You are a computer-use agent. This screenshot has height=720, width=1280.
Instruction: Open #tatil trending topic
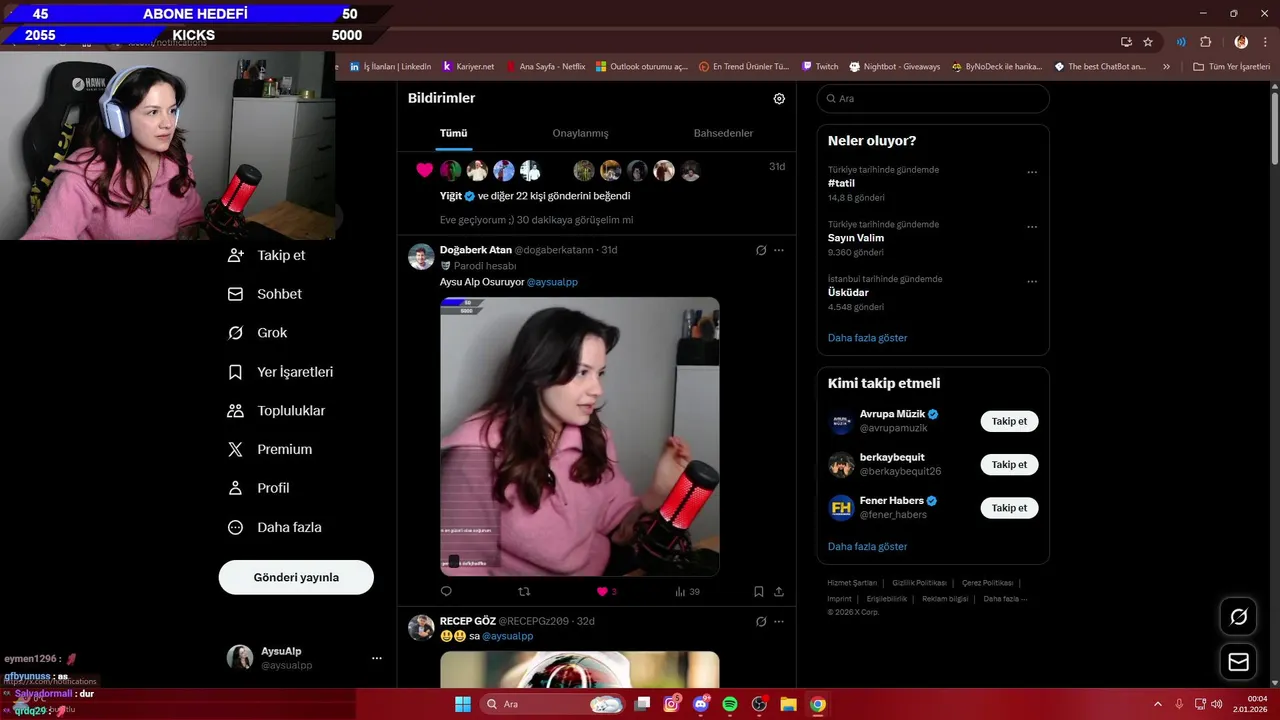pyautogui.click(x=841, y=183)
